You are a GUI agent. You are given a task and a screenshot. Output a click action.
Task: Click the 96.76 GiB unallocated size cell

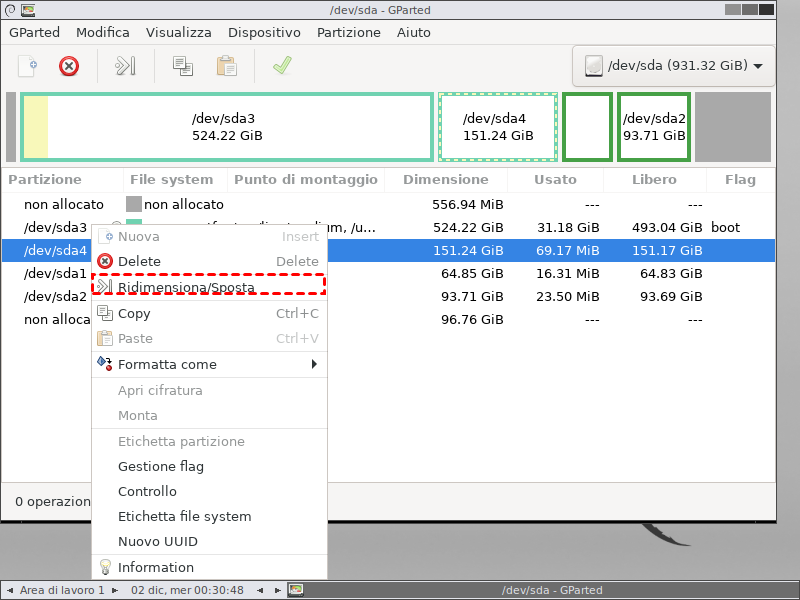pos(472,319)
